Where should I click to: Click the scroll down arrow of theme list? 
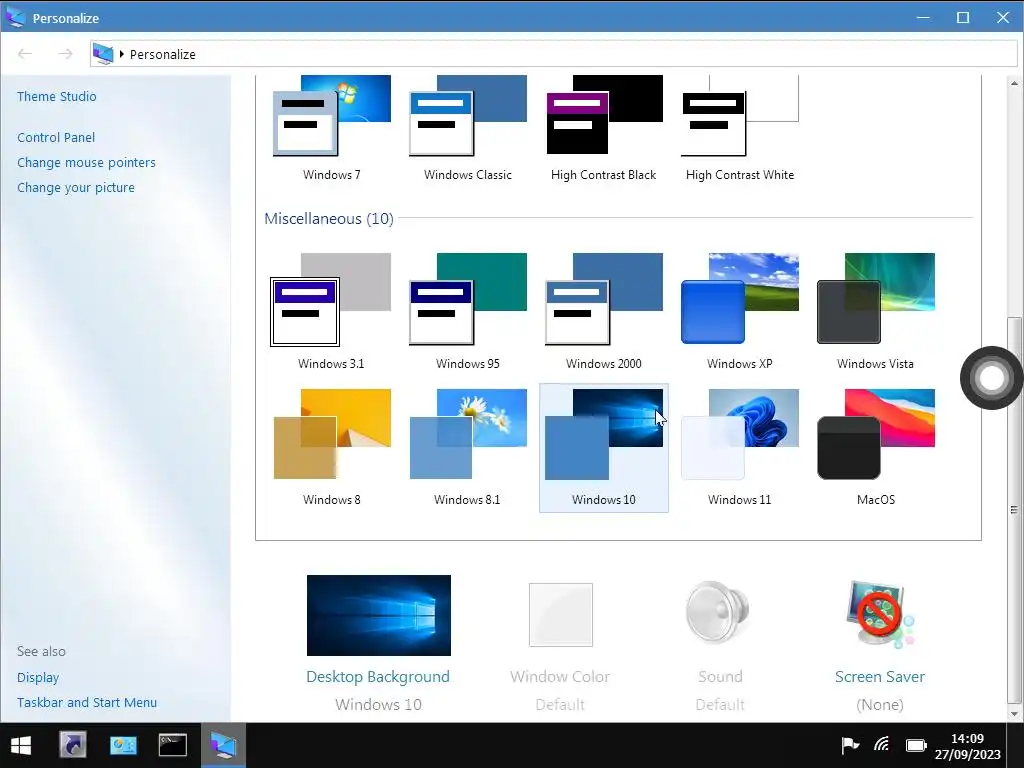[x=1014, y=714]
